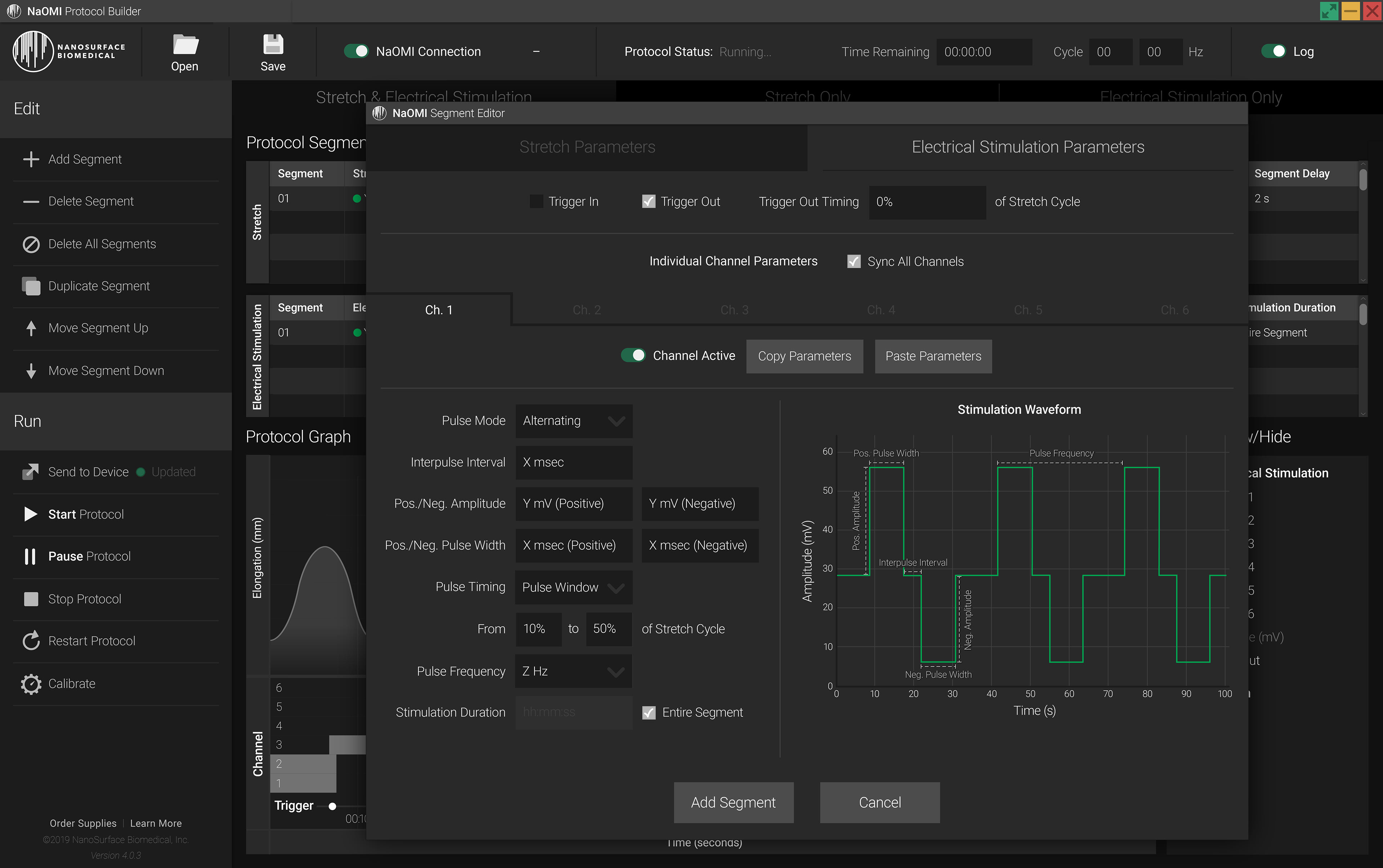Click the Add Segment plus icon
Viewport: 1383px width, 868px height.
tap(31, 159)
